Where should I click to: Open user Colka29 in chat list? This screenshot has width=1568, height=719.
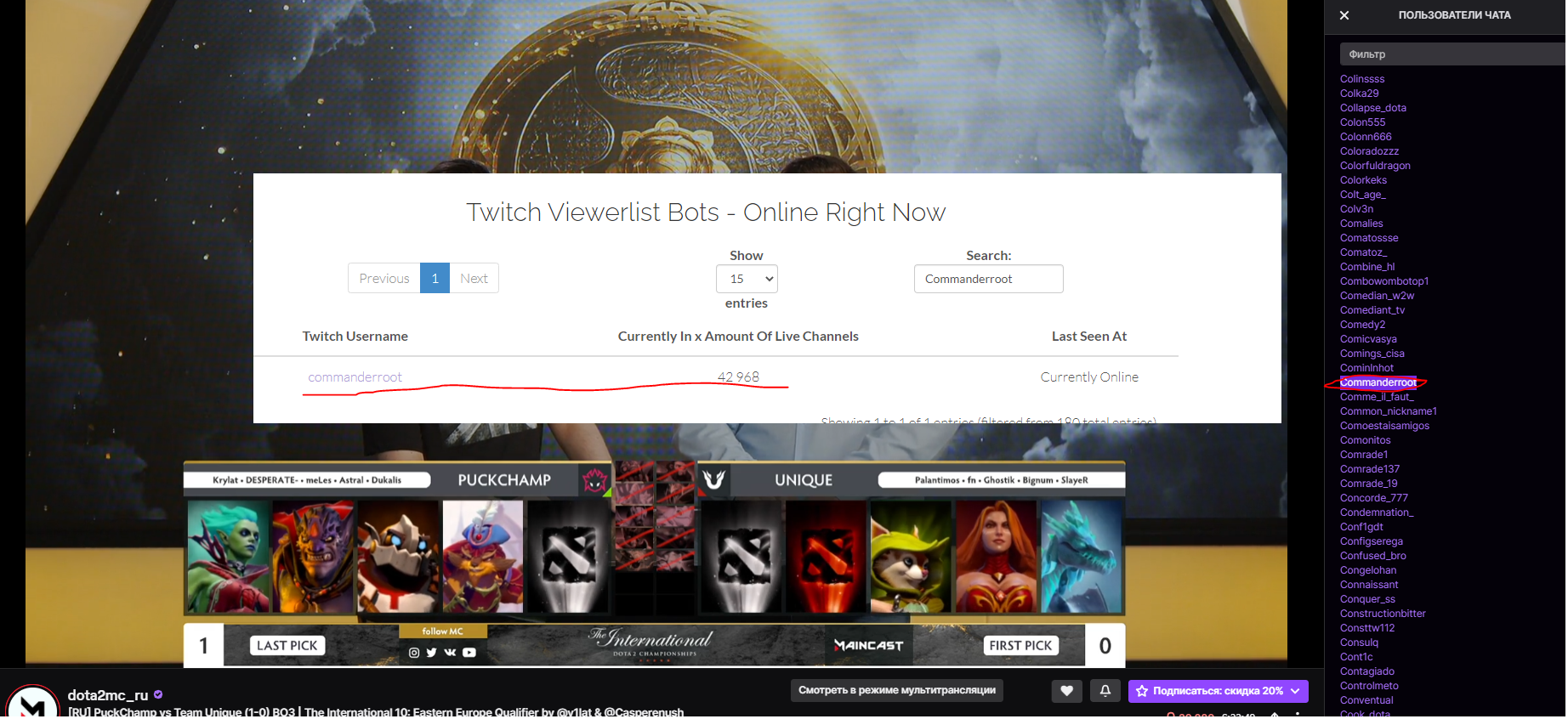[1360, 93]
